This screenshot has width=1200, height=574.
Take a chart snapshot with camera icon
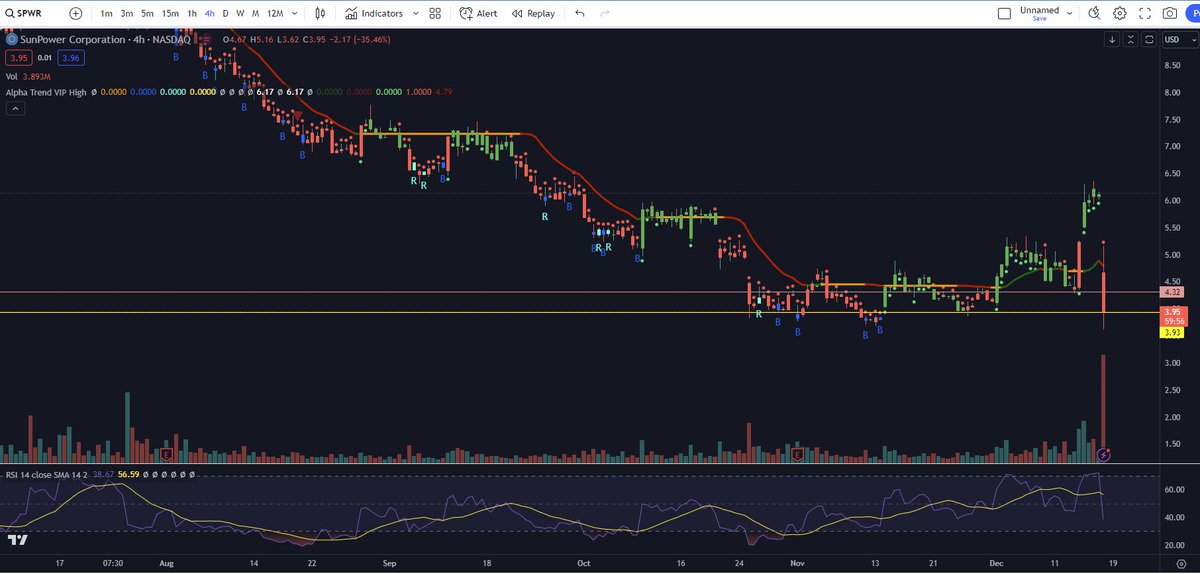click(1170, 14)
